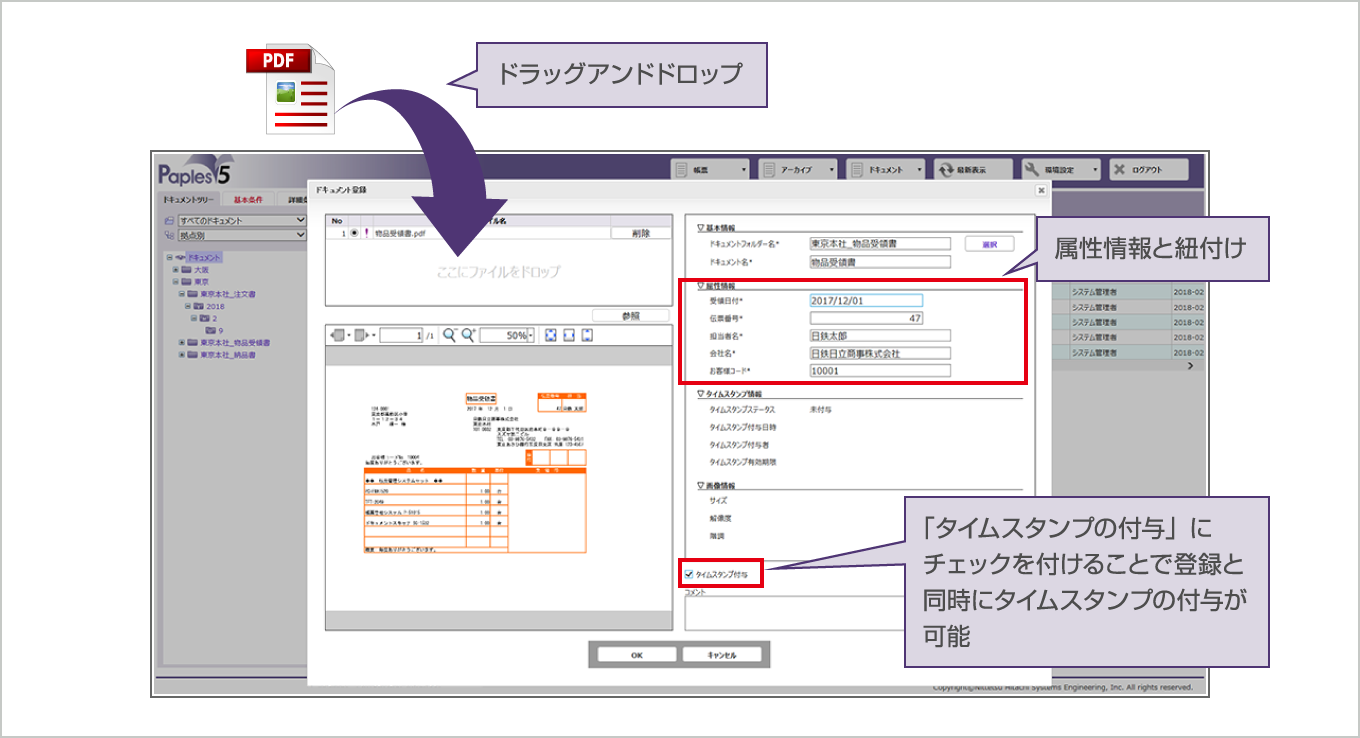Click the zoom out magnifier icon
This screenshot has height=738, width=1360.
(449, 336)
